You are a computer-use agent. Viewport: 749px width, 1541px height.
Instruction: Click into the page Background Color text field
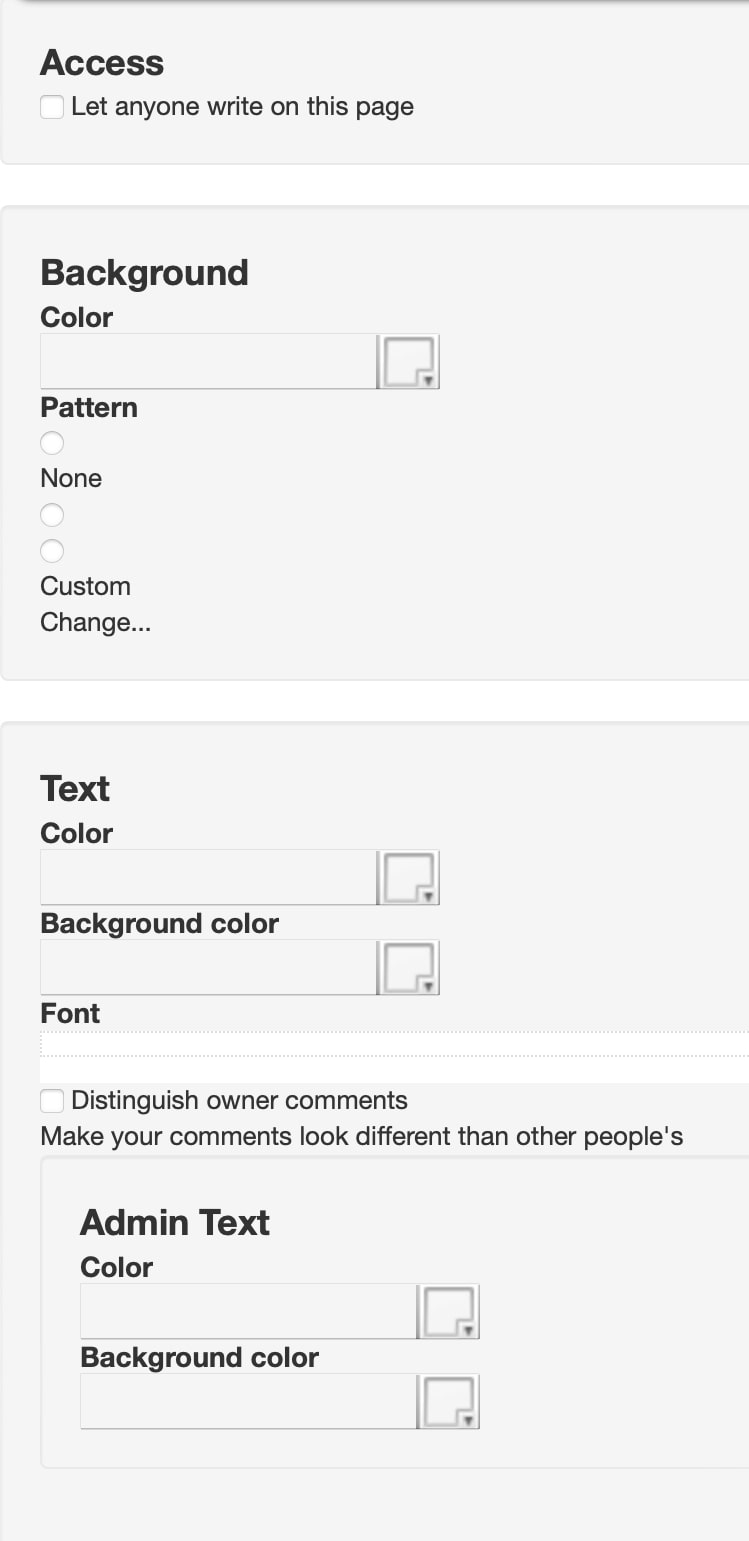tap(208, 361)
